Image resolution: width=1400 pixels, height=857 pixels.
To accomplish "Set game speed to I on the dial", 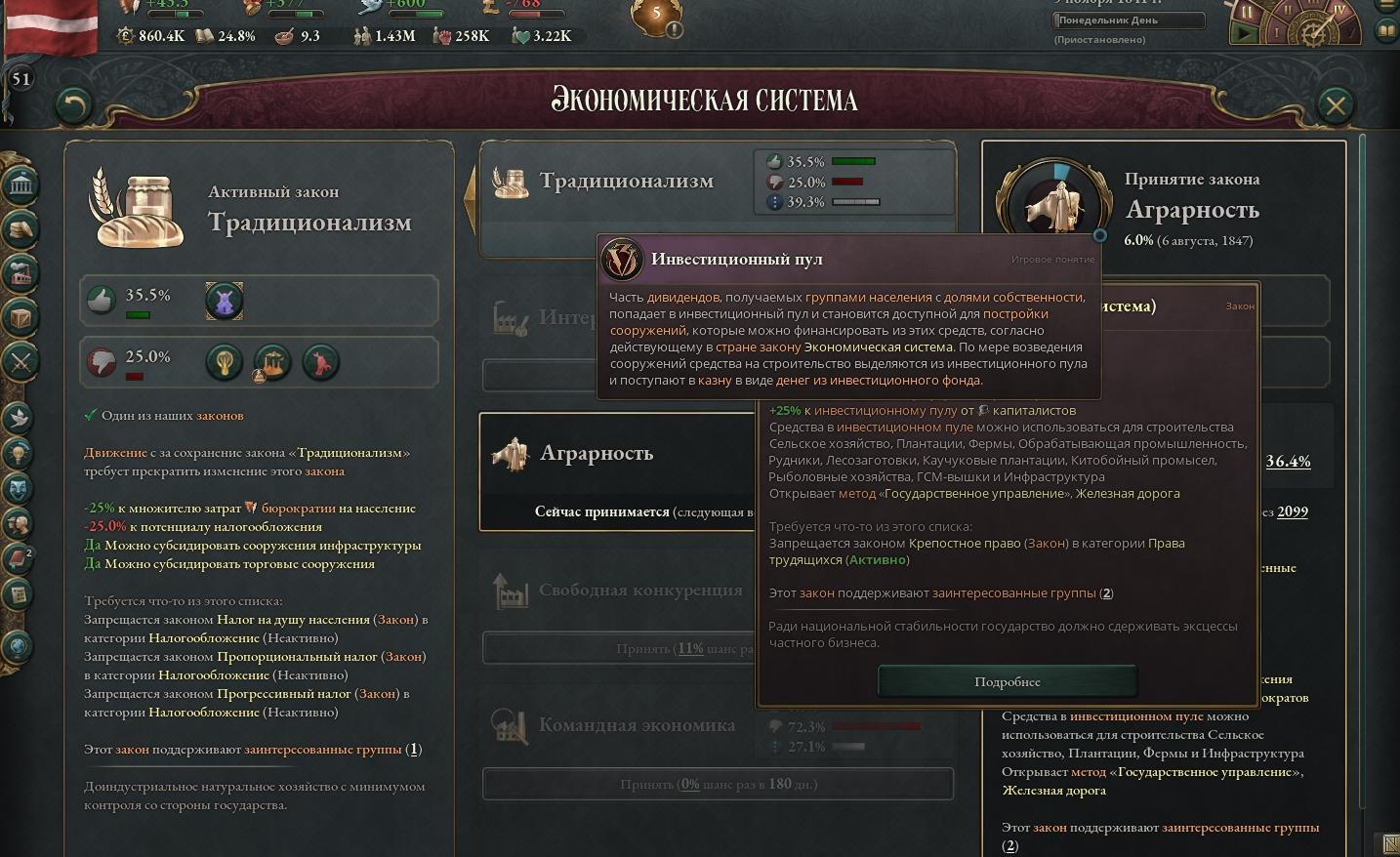I will (1276, 31).
